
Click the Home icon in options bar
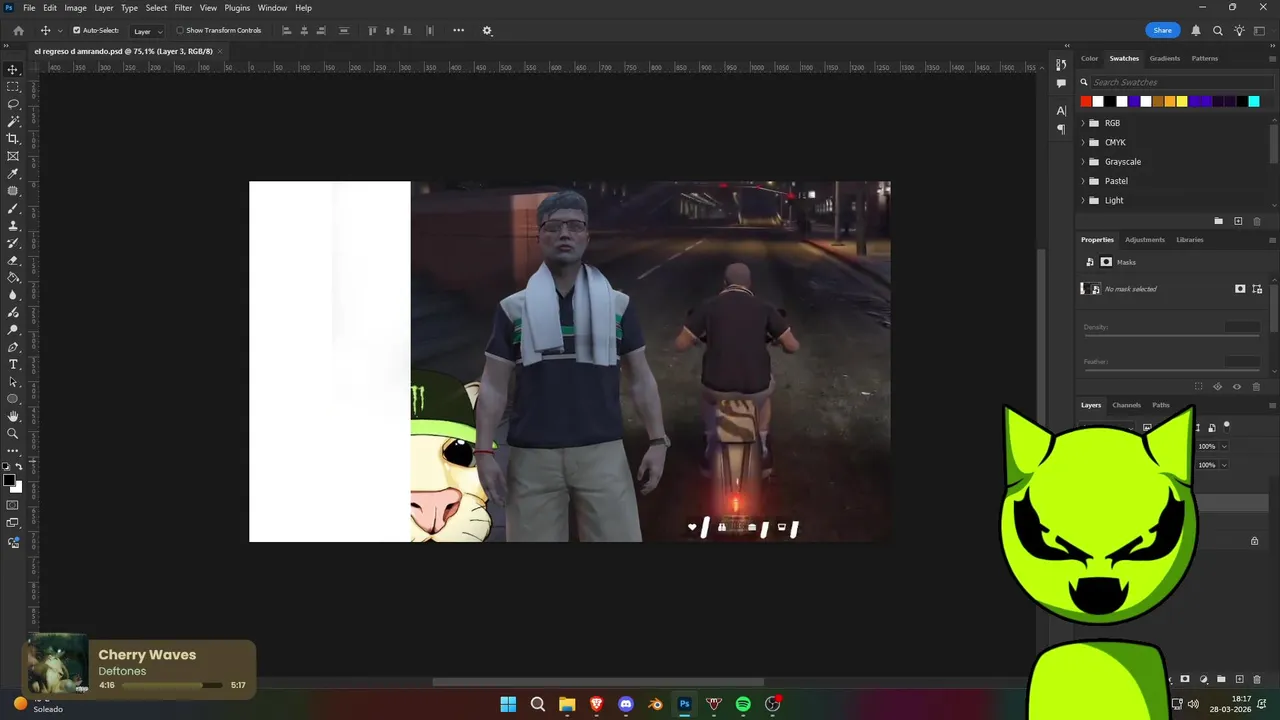pyautogui.click(x=18, y=30)
